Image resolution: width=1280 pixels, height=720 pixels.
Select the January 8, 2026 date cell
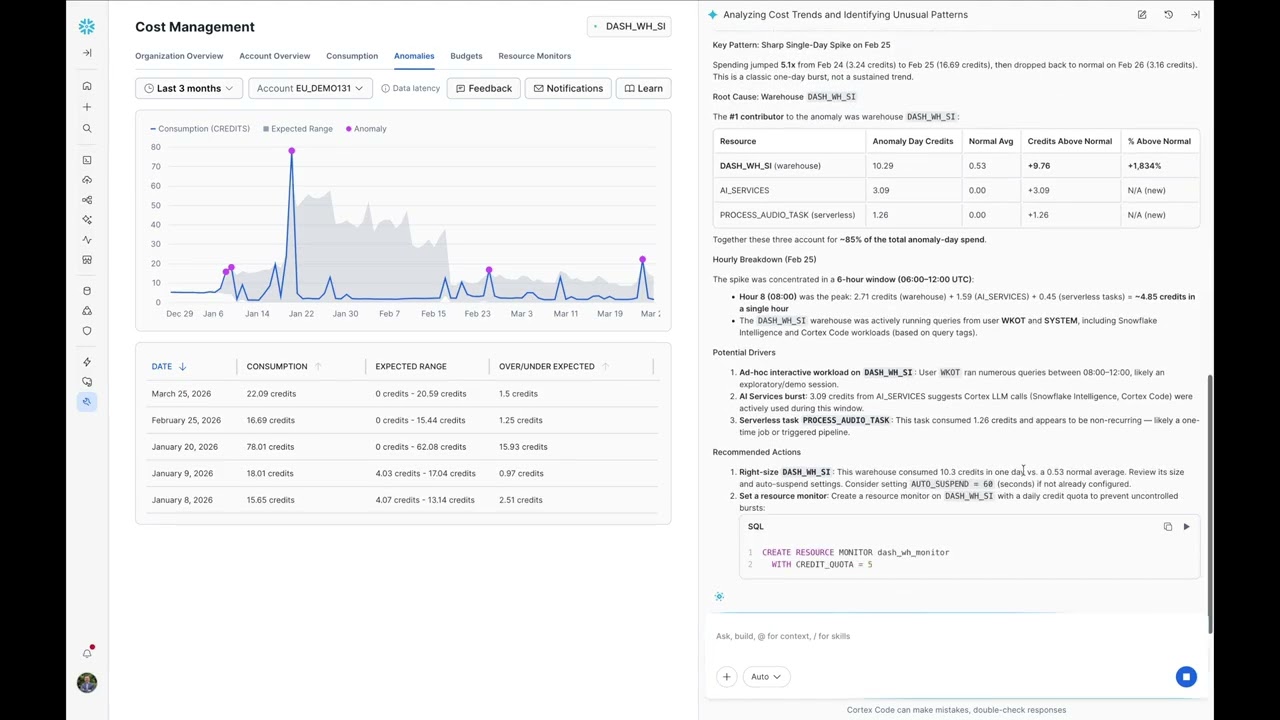(182, 500)
